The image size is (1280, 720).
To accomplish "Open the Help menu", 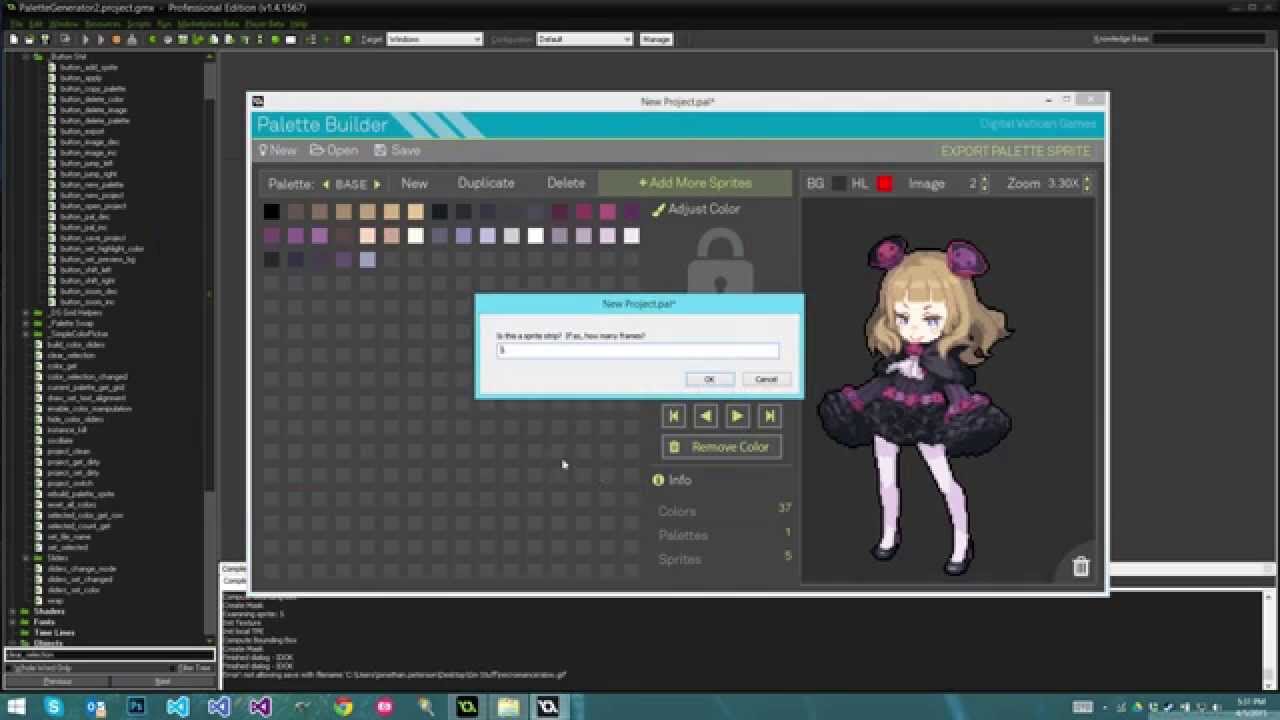I will coord(298,23).
